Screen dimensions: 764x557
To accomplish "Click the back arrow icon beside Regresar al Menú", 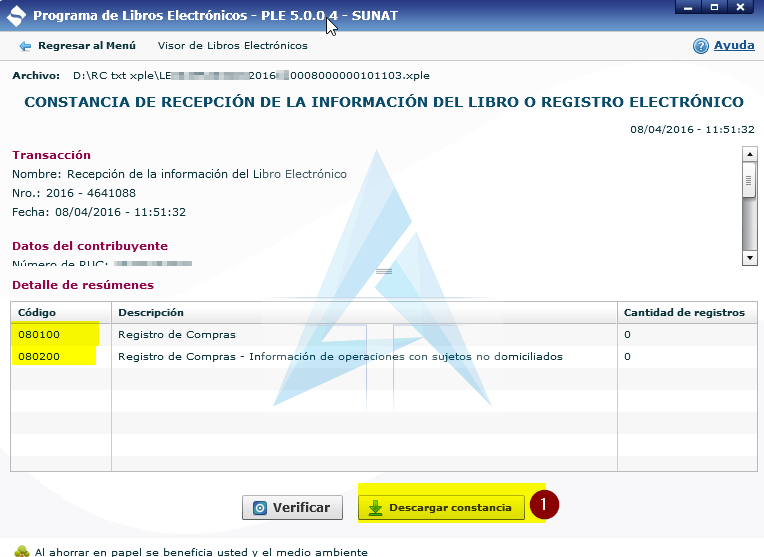I will [25, 46].
